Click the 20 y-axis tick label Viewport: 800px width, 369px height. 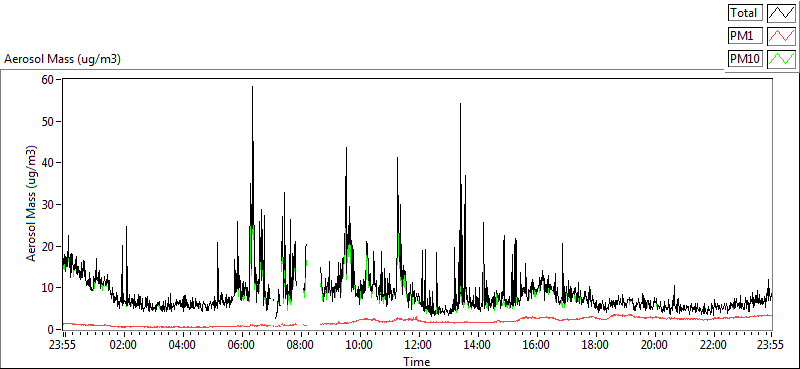[x=48, y=246]
